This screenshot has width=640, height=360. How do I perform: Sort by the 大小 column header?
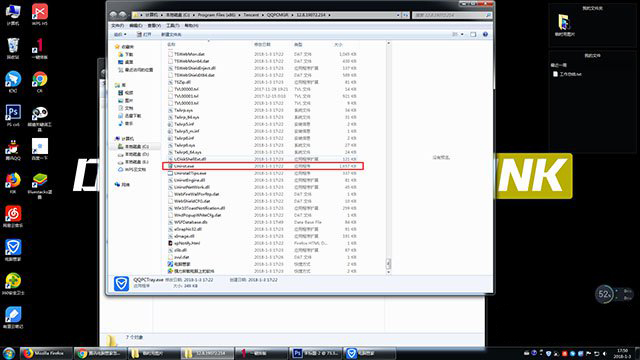(x=338, y=44)
